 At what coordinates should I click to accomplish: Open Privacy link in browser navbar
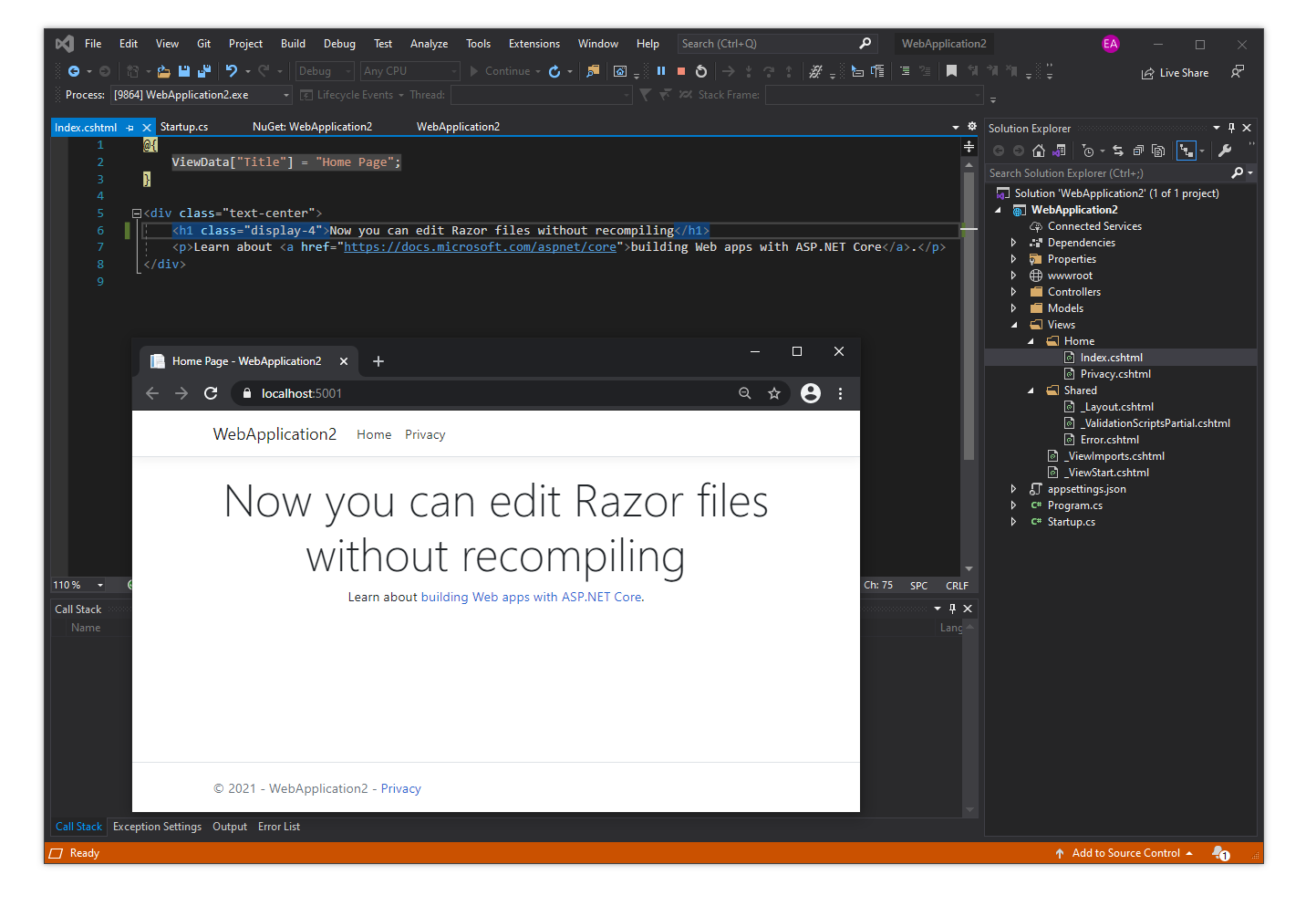point(425,435)
